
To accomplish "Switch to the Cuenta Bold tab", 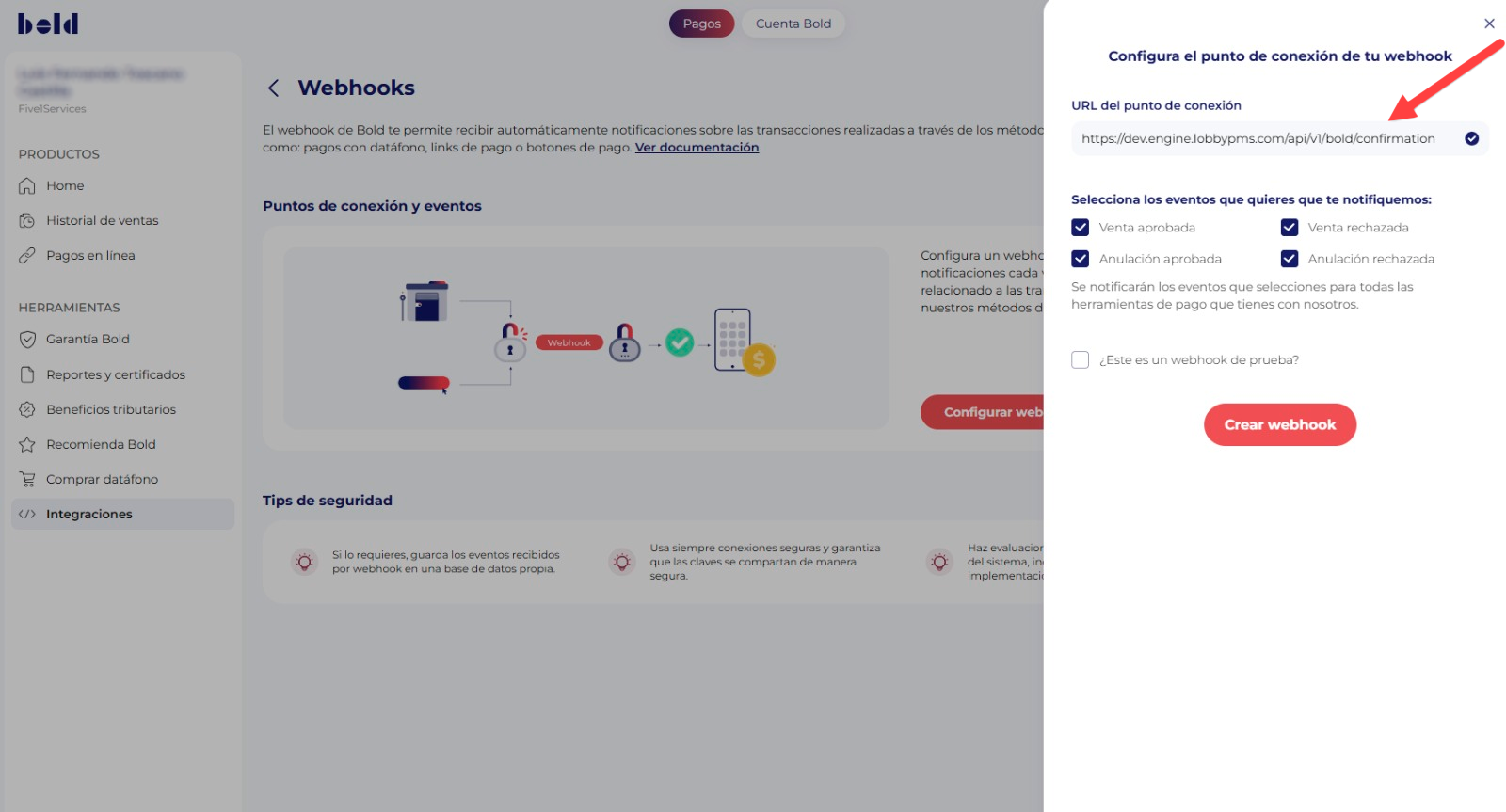I will pyautogui.click(x=793, y=24).
